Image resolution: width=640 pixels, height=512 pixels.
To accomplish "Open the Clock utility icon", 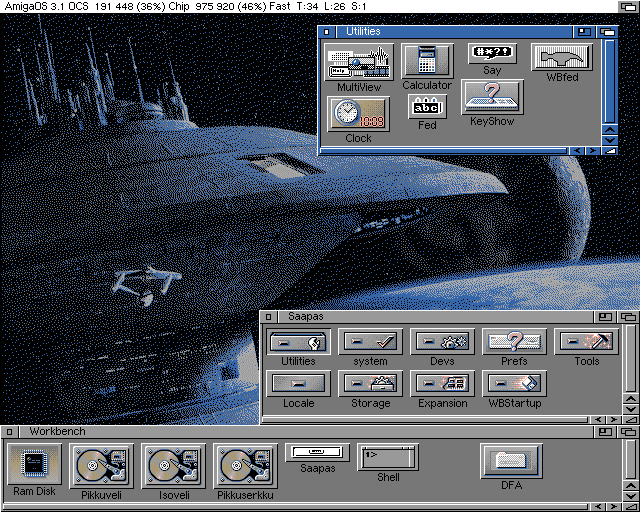I will (358, 114).
